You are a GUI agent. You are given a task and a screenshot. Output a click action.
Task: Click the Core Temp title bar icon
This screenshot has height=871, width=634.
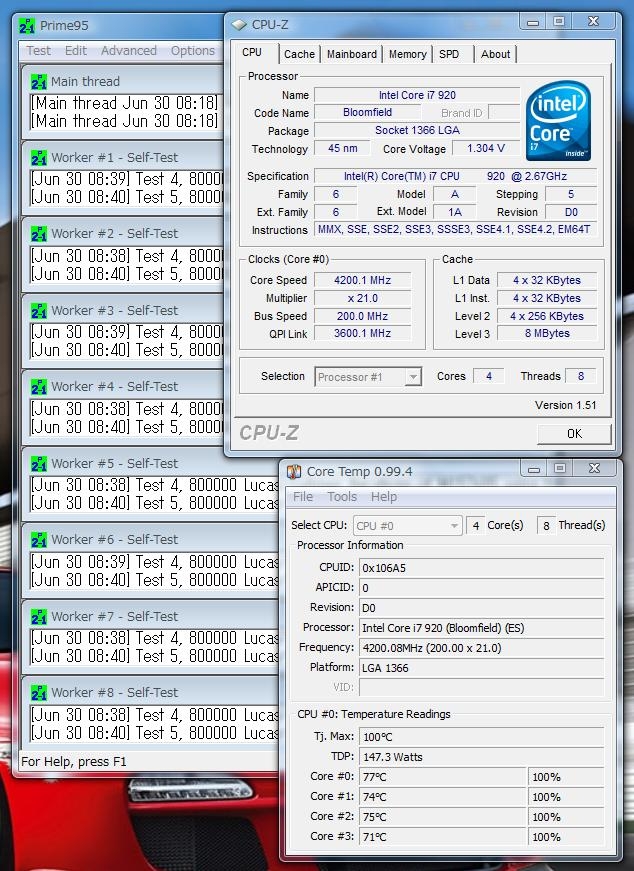pyautogui.click(x=294, y=472)
